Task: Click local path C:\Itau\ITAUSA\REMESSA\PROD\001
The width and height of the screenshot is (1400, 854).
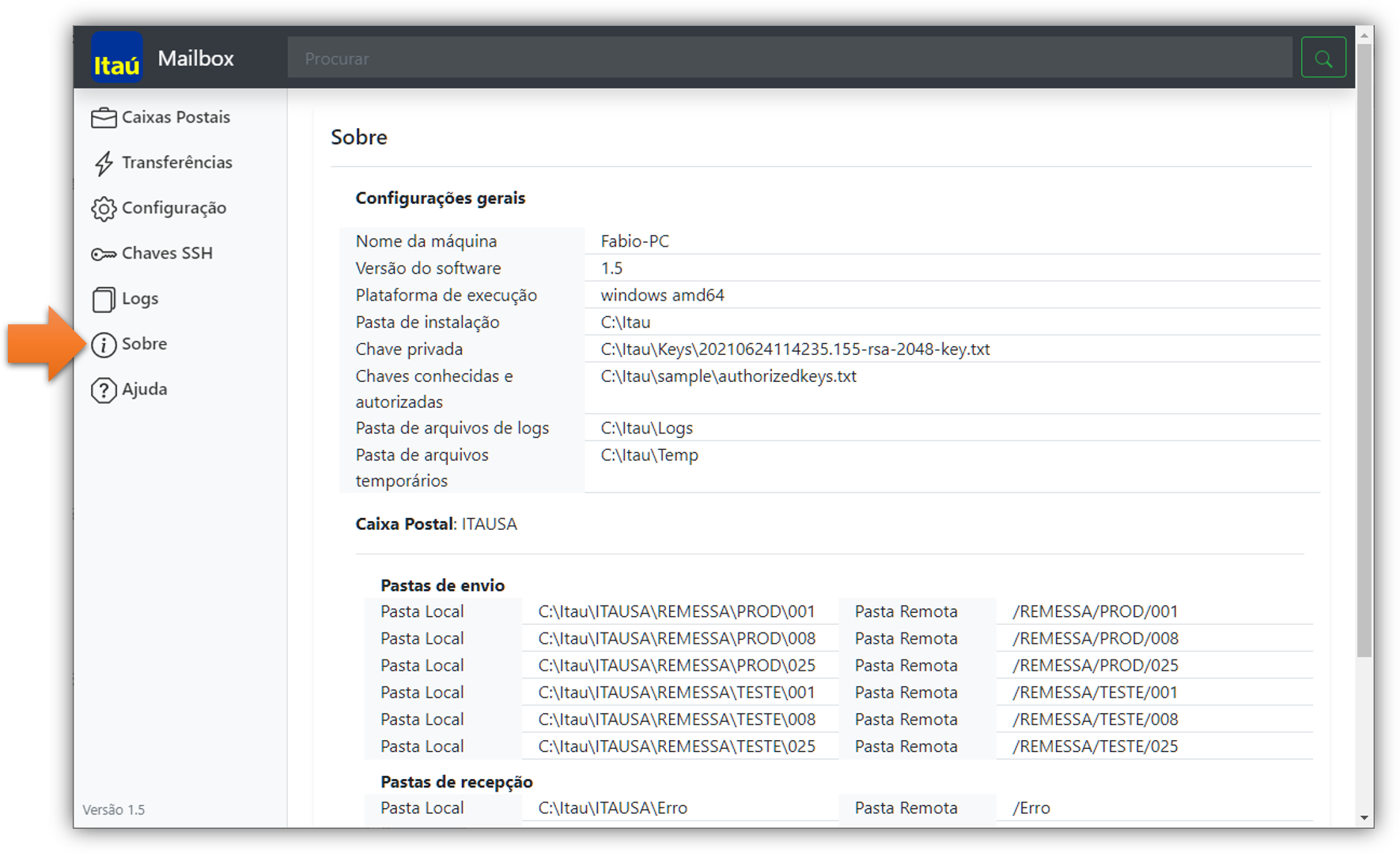Action: [x=676, y=611]
